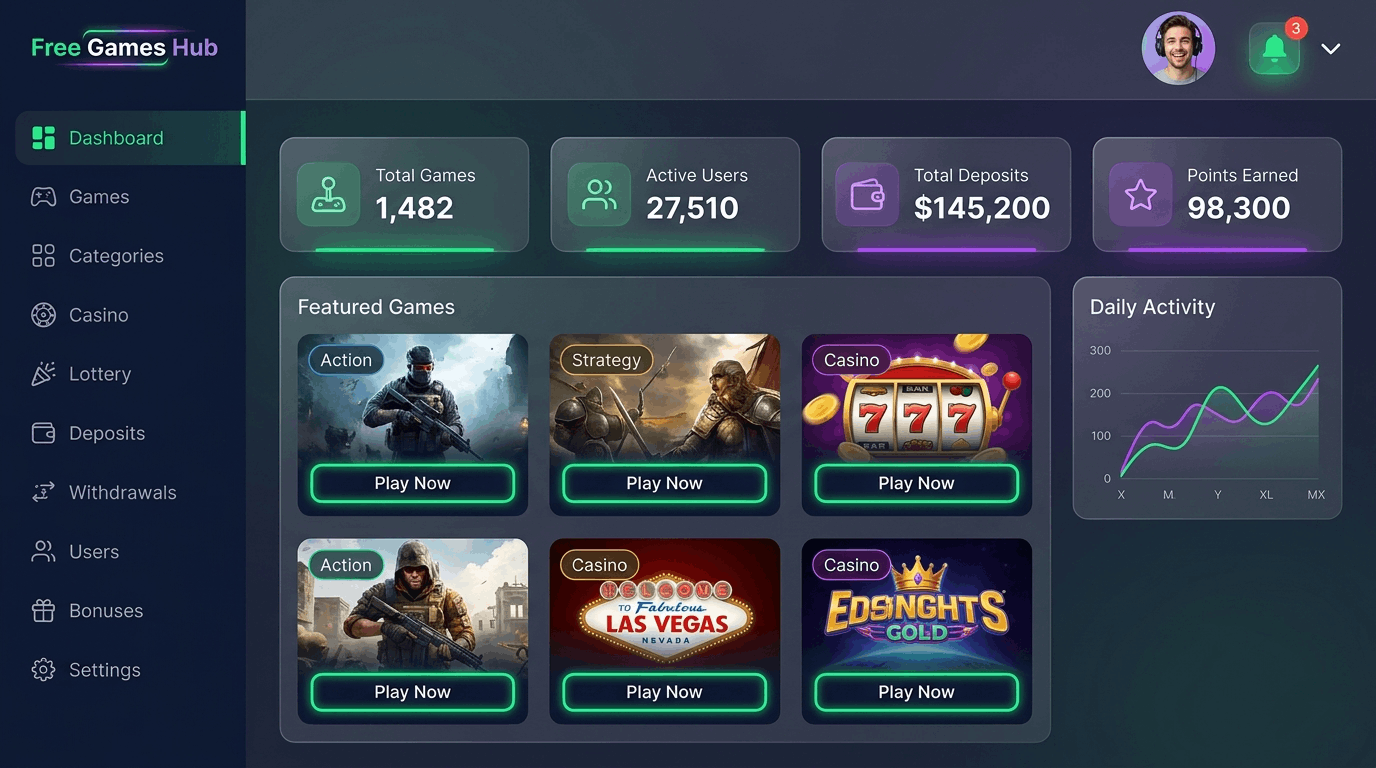Open the Bonuses gift icon

[x=44, y=610]
